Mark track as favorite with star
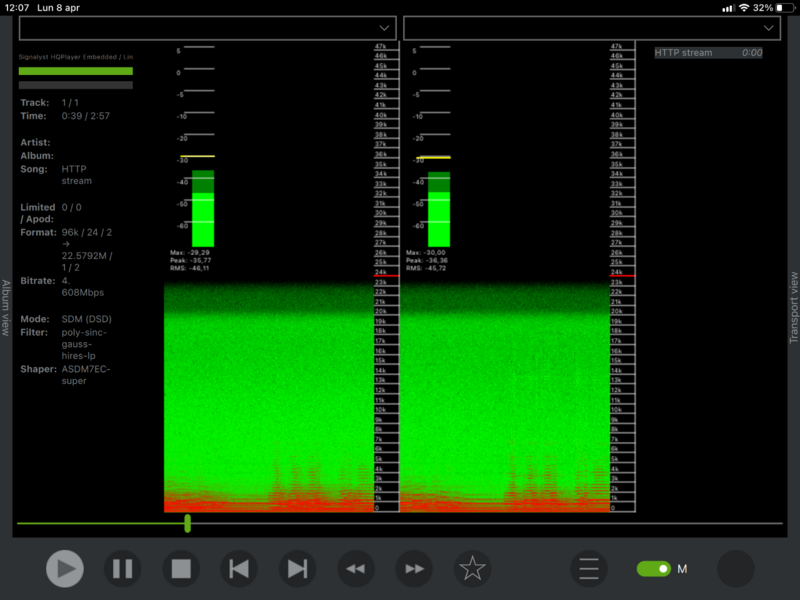800x600 pixels. pos(472,569)
